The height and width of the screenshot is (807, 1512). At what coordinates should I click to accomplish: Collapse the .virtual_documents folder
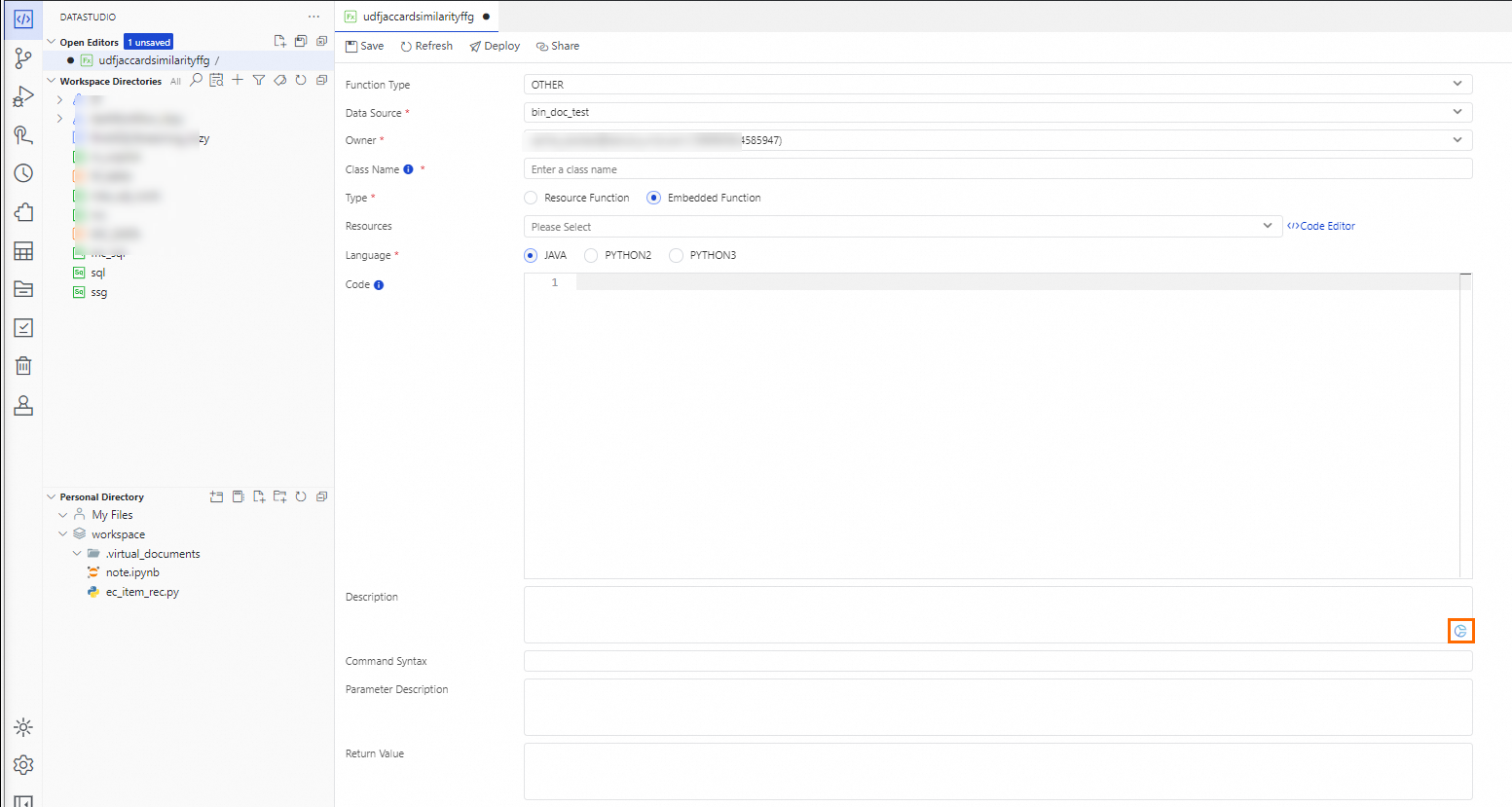click(77, 554)
